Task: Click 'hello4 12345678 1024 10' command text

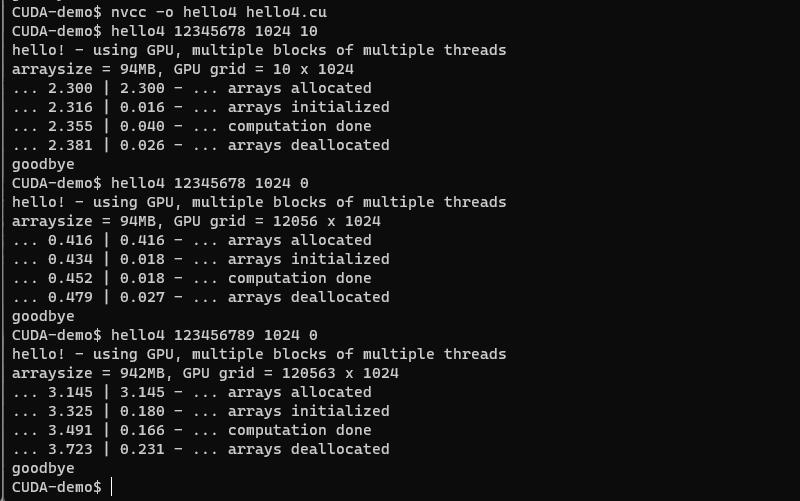Action: (x=214, y=31)
